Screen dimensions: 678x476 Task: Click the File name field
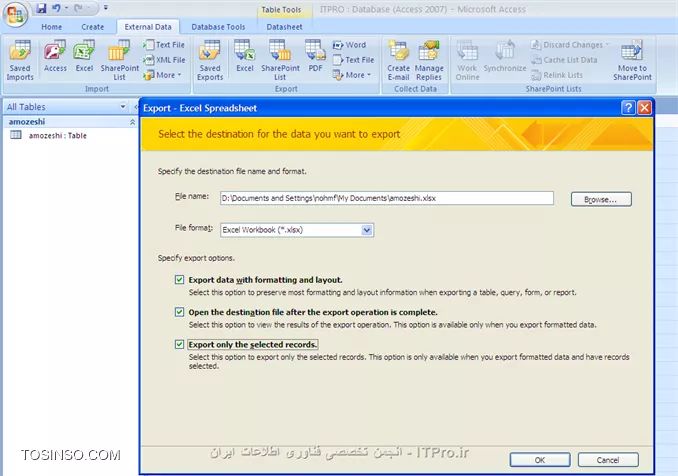(387, 198)
